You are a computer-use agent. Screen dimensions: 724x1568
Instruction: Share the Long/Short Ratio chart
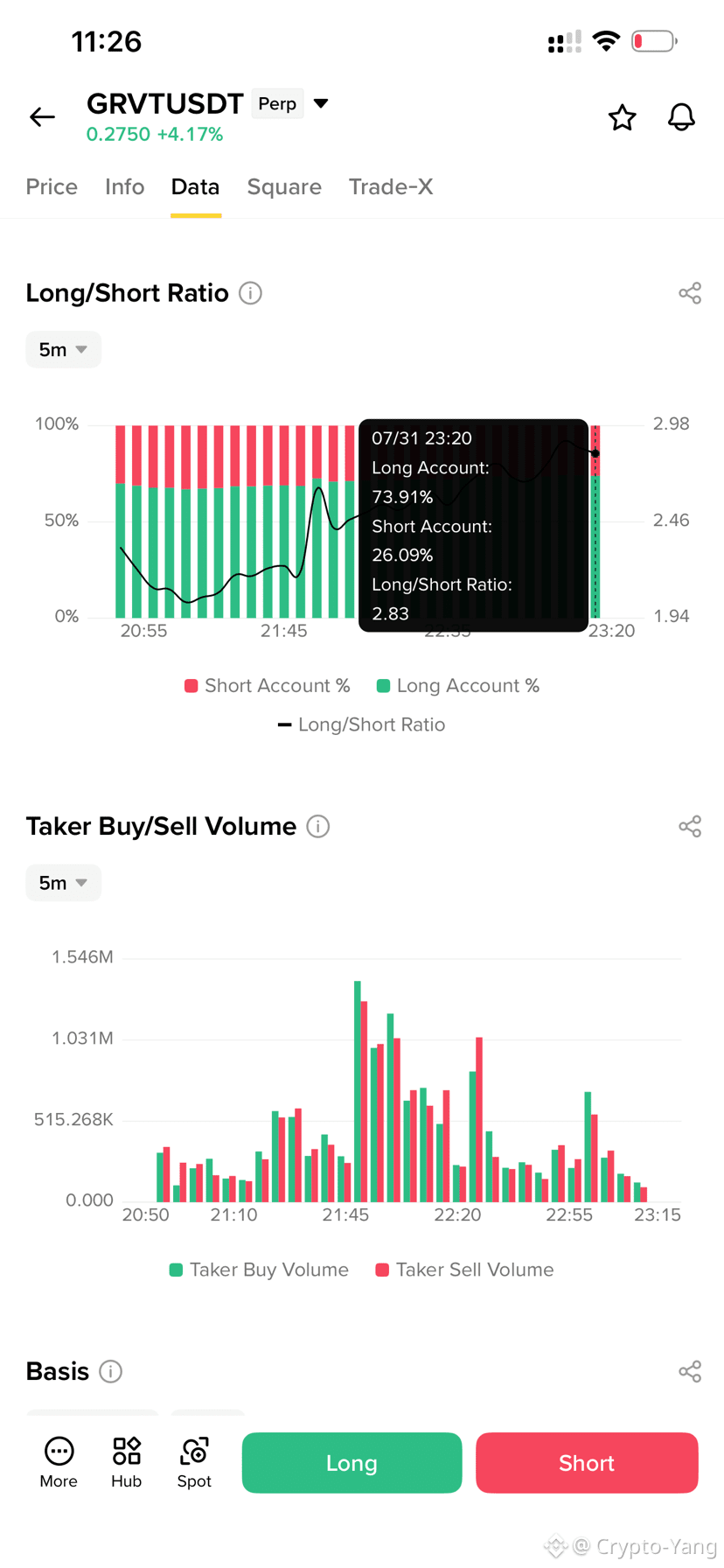click(690, 293)
